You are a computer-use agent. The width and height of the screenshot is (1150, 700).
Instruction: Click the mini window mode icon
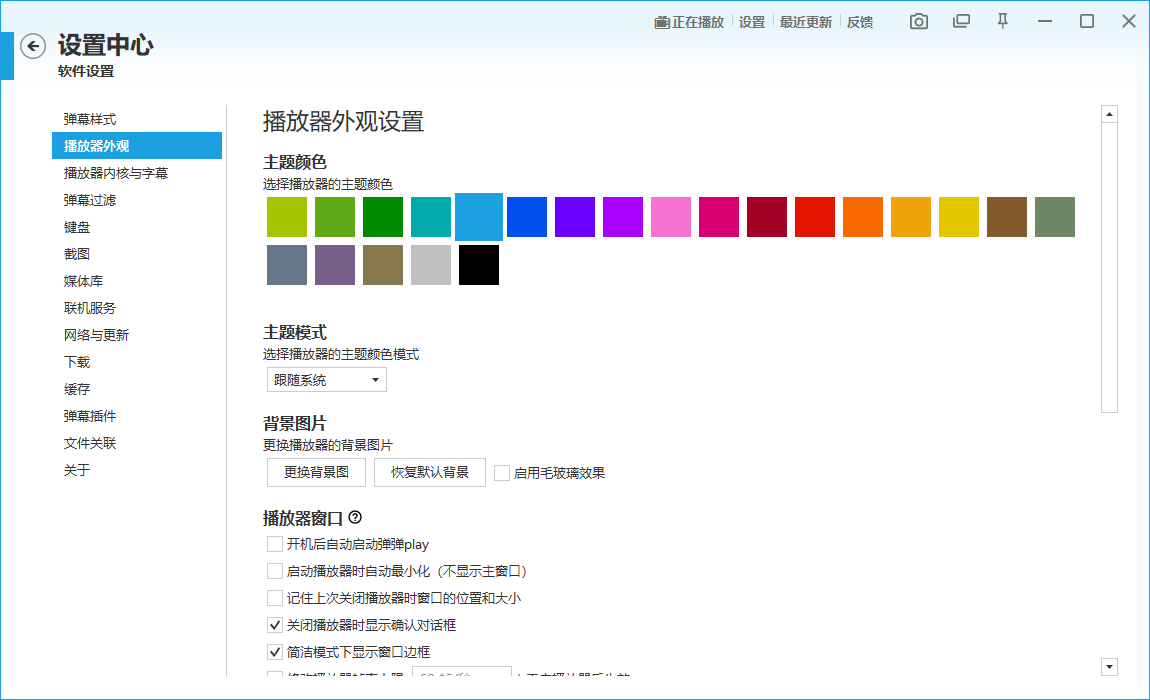pyautogui.click(x=961, y=21)
